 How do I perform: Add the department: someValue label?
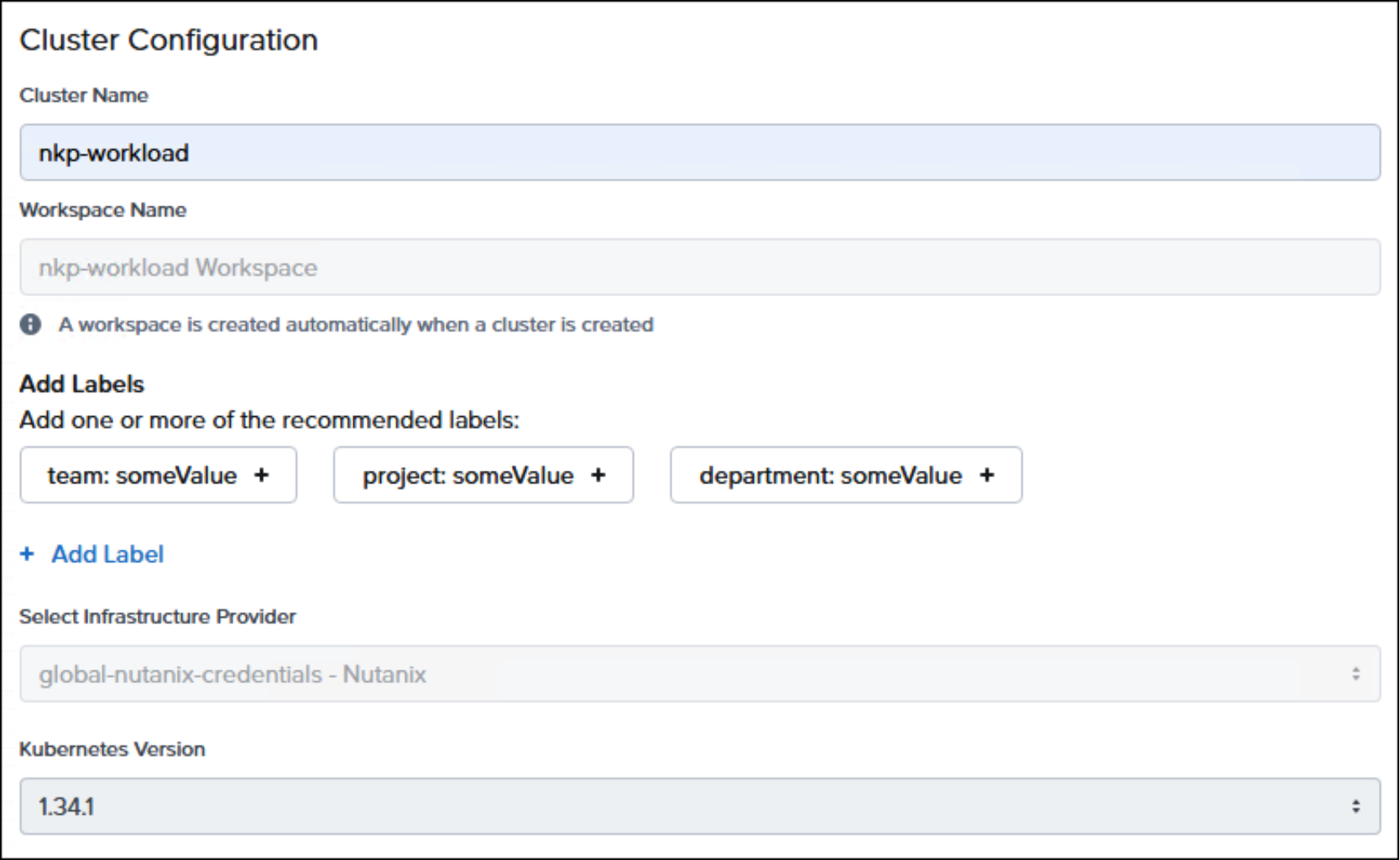point(846,475)
